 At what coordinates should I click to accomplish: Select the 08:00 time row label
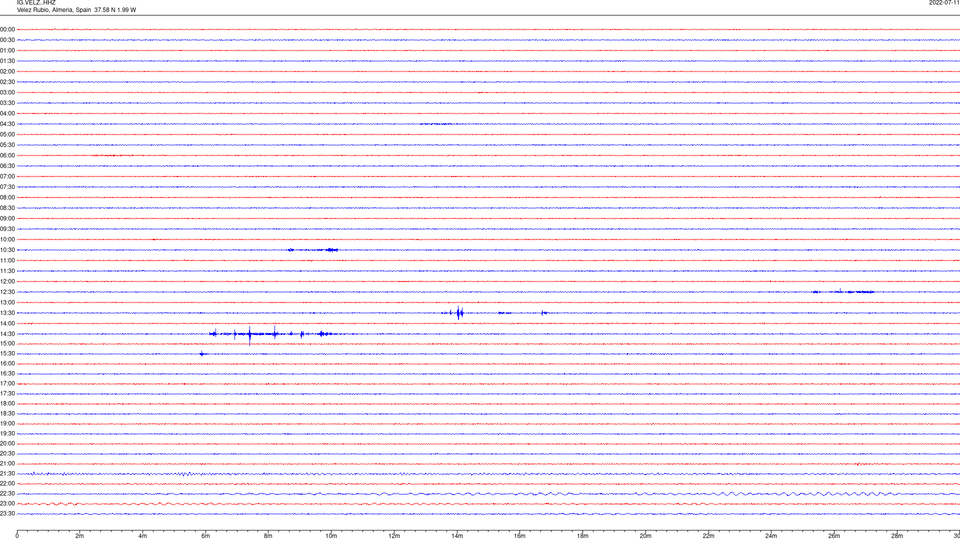(7, 198)
